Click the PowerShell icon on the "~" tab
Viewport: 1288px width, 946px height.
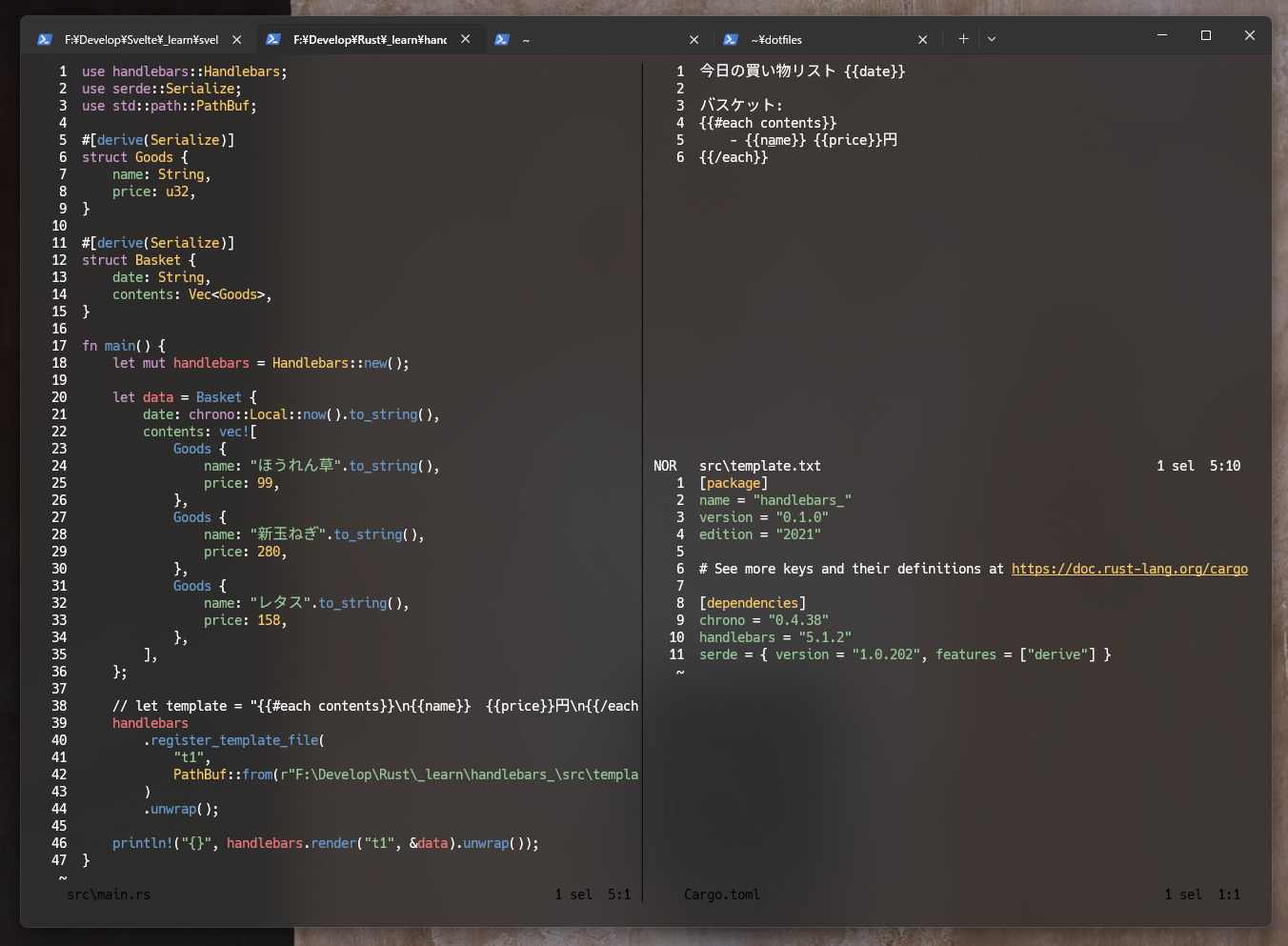[502, 39]
